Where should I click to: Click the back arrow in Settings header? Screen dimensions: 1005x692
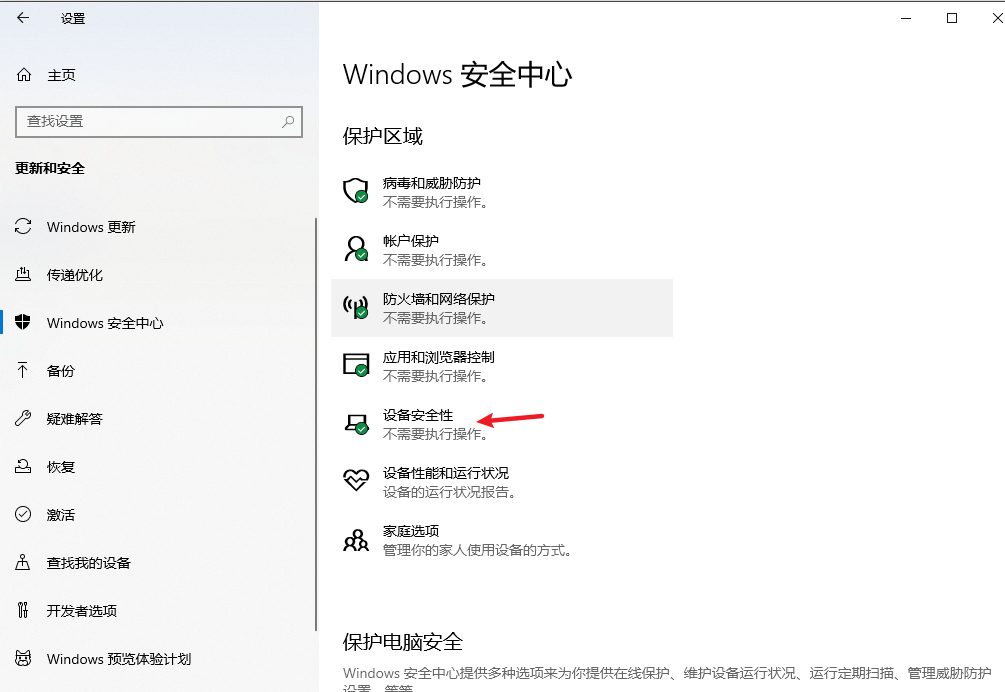coord(23,18)
